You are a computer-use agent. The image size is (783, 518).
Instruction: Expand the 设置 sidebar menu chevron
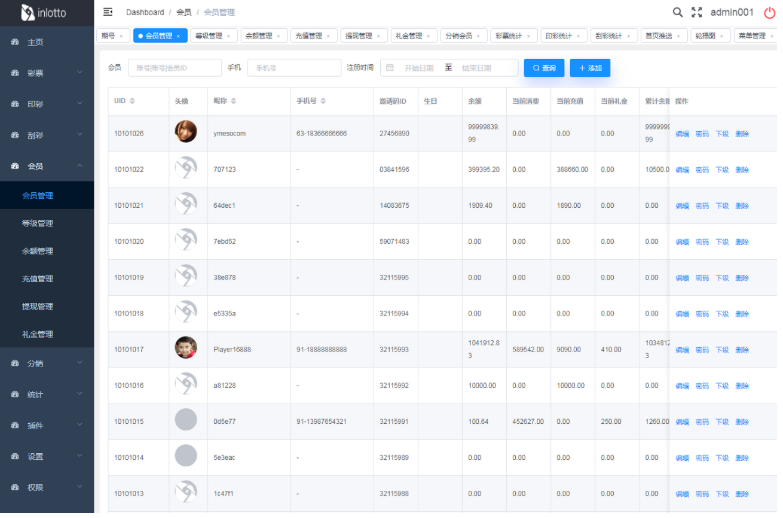(x=80, y=456)
